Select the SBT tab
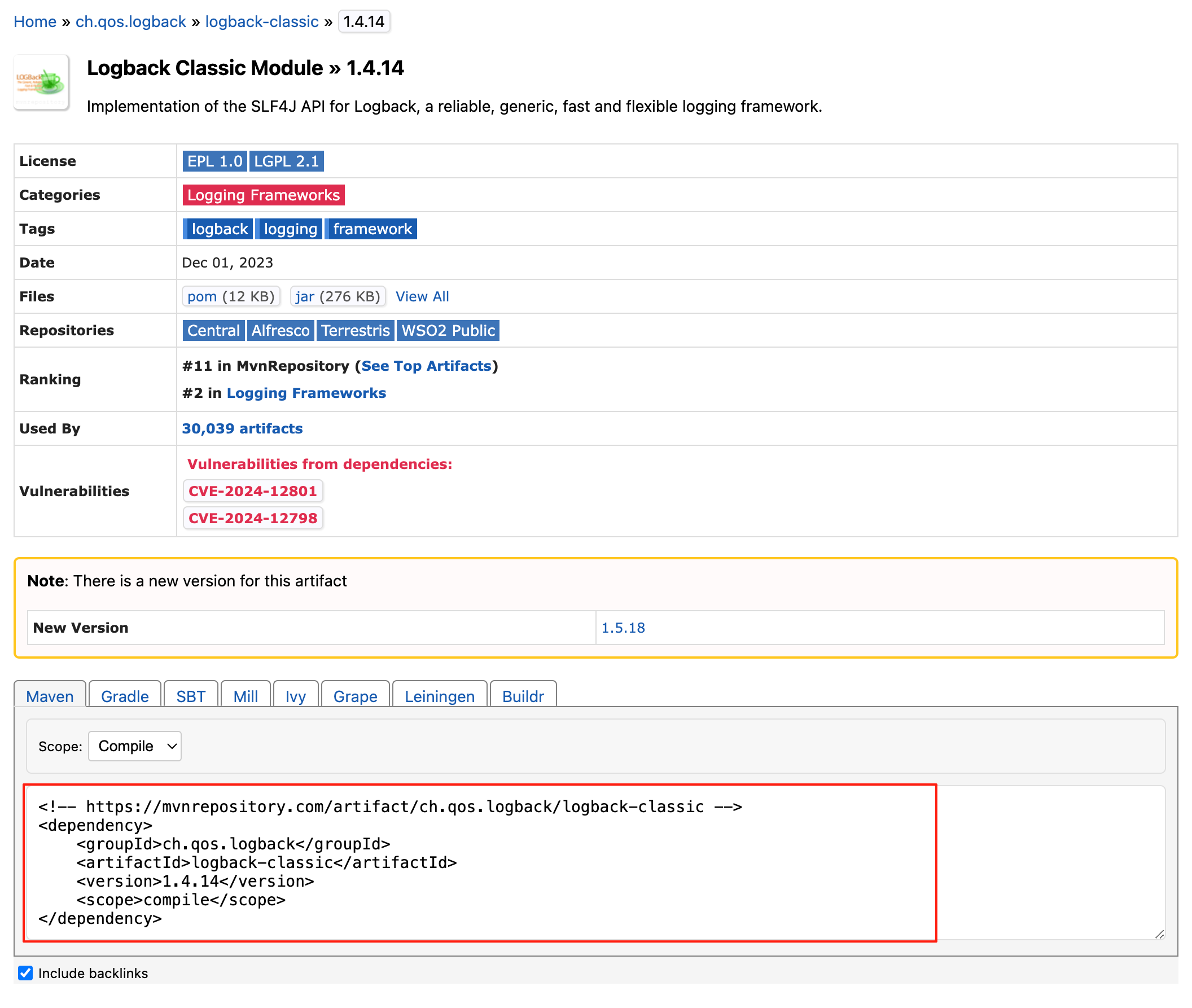This screenshot has width=1192, height=1008. (190, 696)
